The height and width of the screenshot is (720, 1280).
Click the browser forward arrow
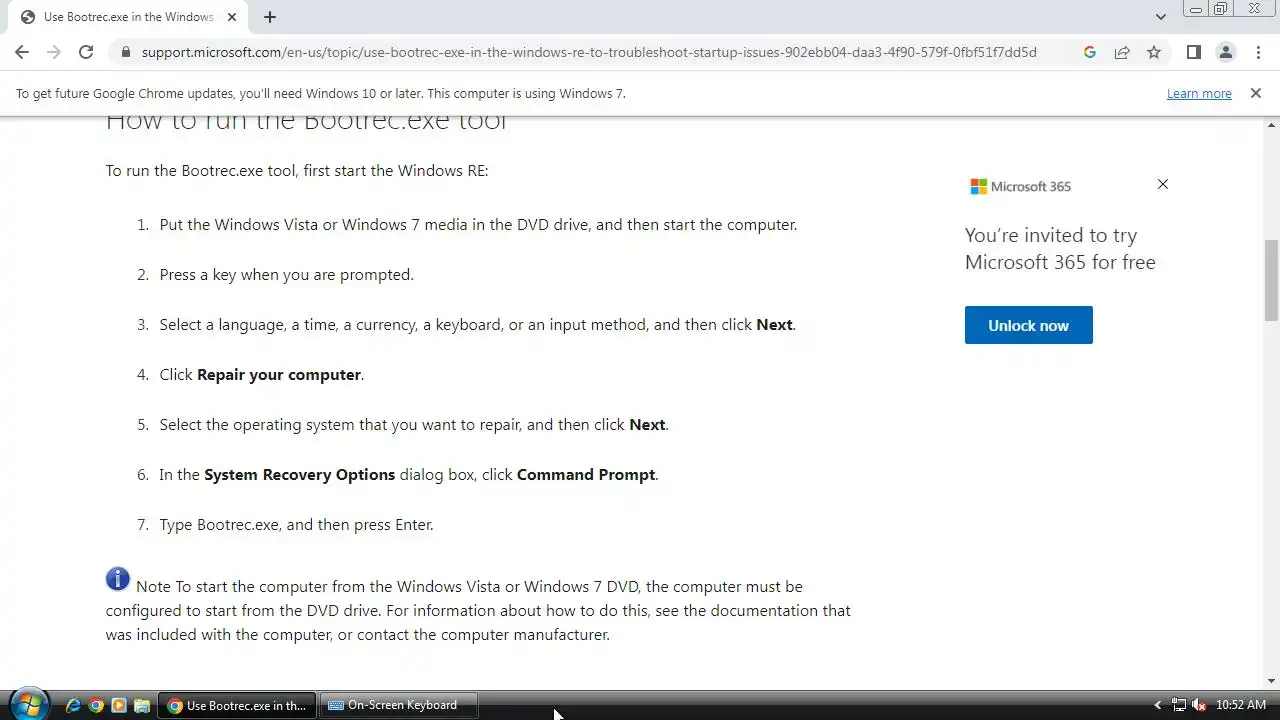(x=54, y=52)
